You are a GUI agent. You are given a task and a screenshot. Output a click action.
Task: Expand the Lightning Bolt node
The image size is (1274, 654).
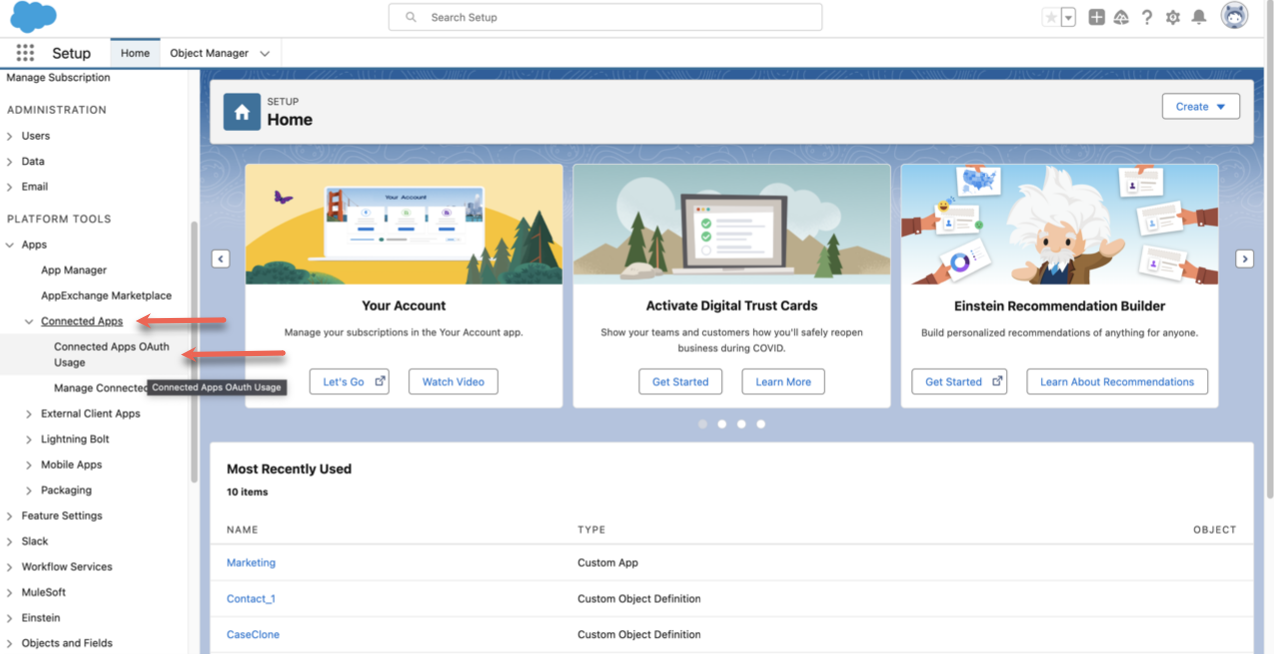[29, 440]
